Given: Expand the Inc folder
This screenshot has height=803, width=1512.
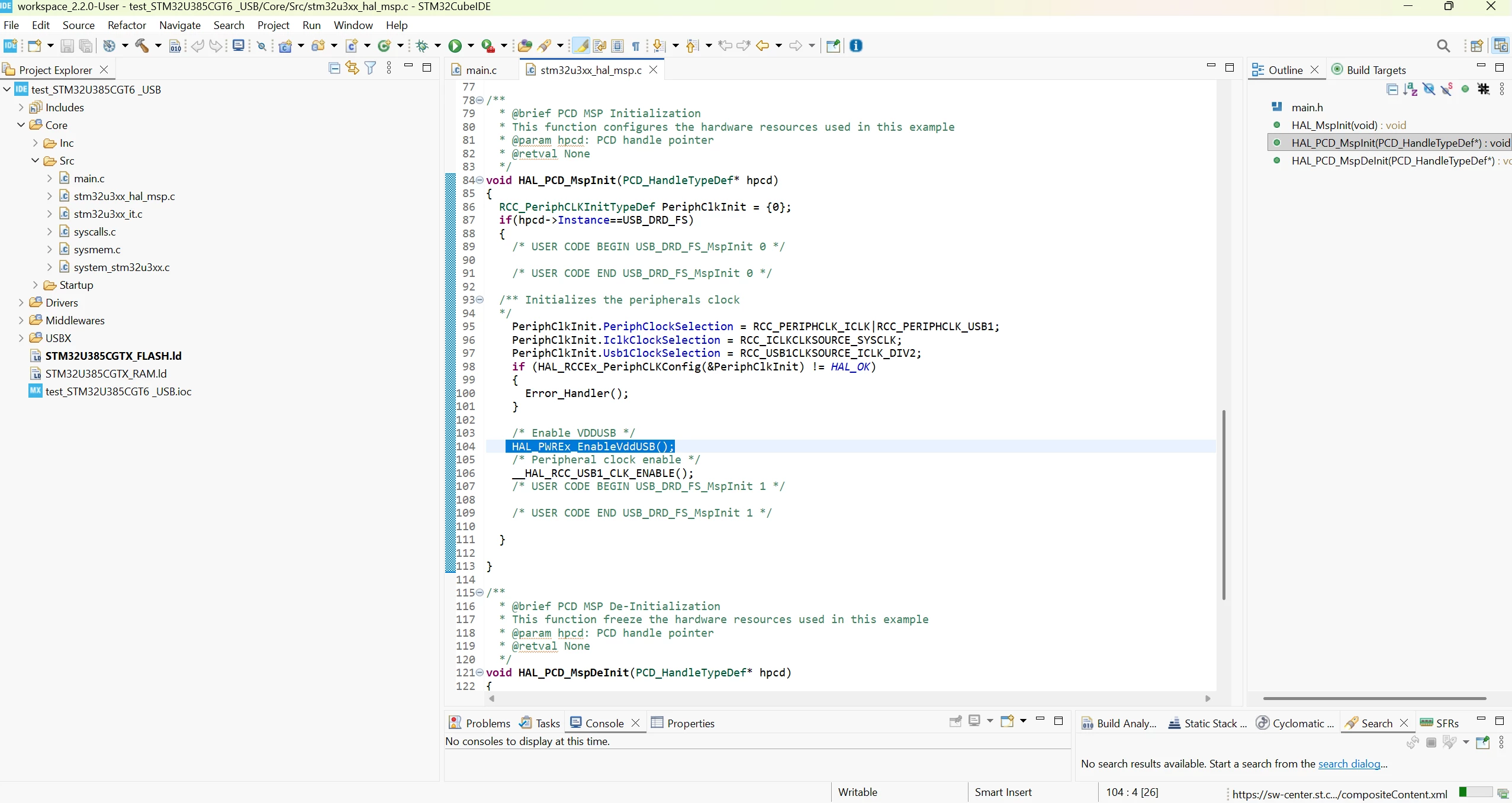Looking at the screenshot, I should coord(36,143).
